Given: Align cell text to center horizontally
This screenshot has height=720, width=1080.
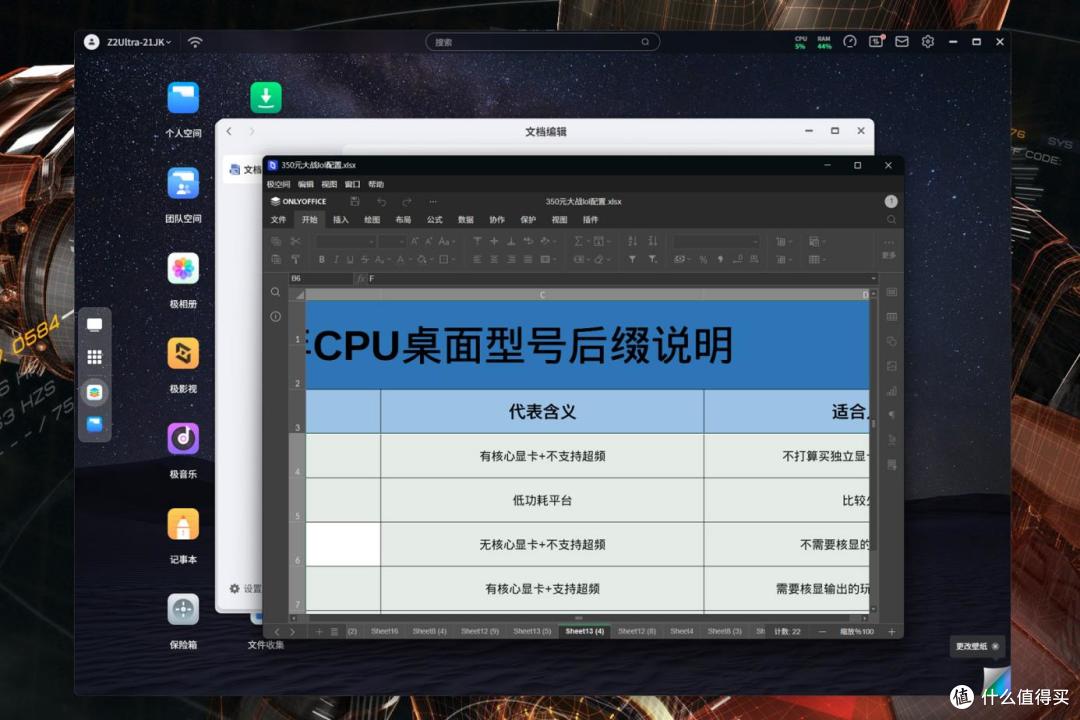Looking at the screenshot, I should tap(494, 260).
